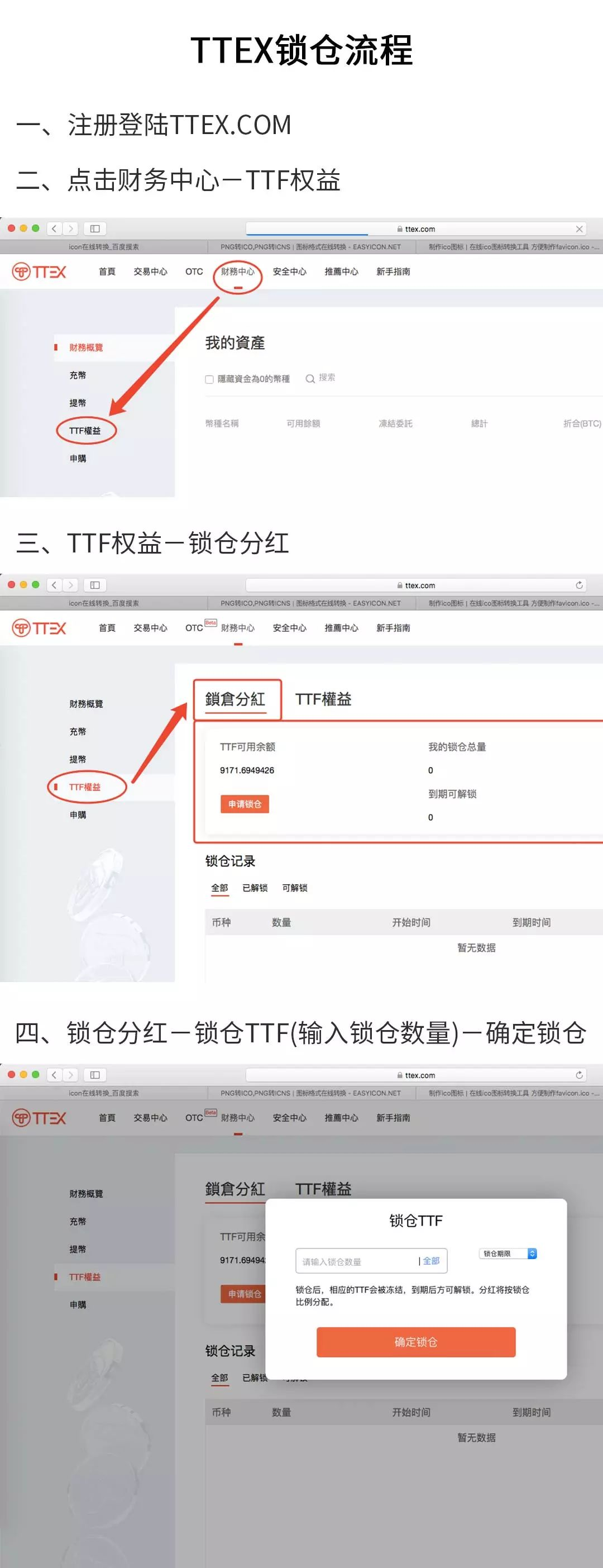Select 財務概覽 on 我的資產 screenshot
This screenshot has height=1568, width=603.
[x=86, y=347]
